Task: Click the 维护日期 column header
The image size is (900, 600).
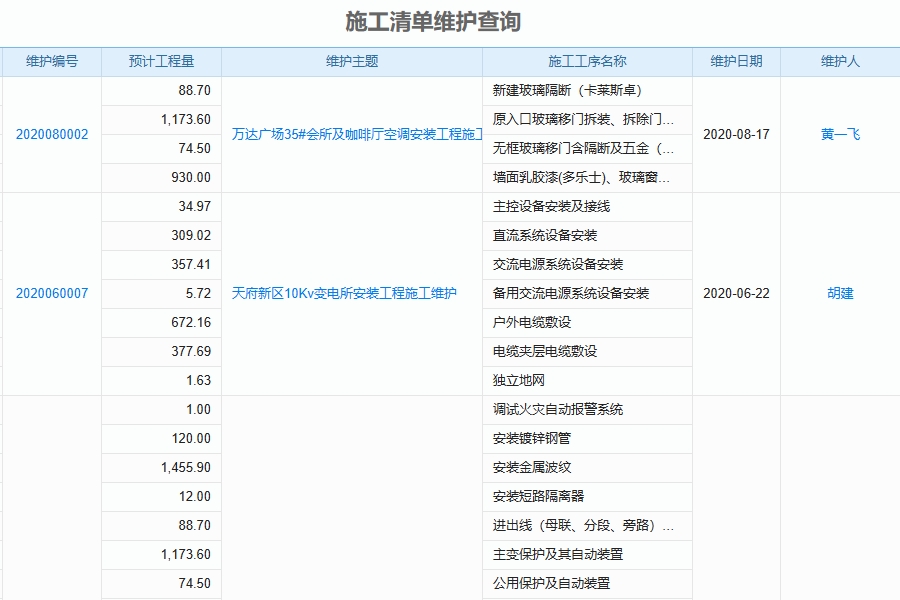Action: pos(733,61)
